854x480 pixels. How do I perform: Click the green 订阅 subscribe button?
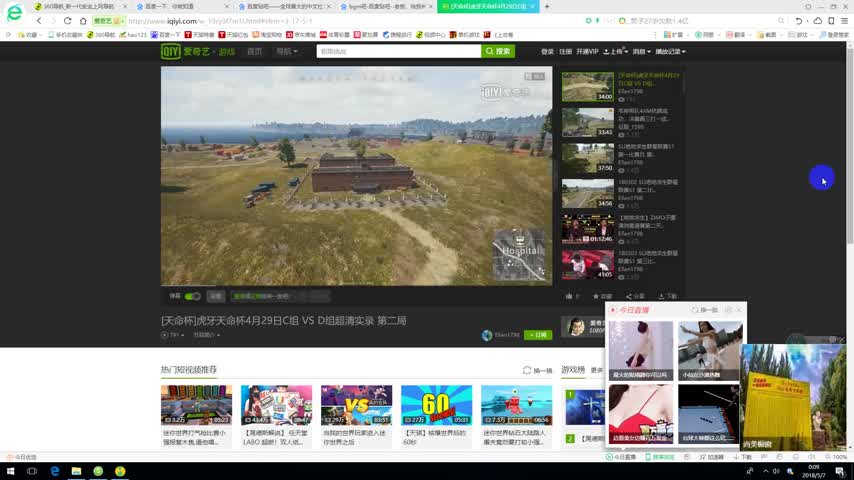(538, 335)
